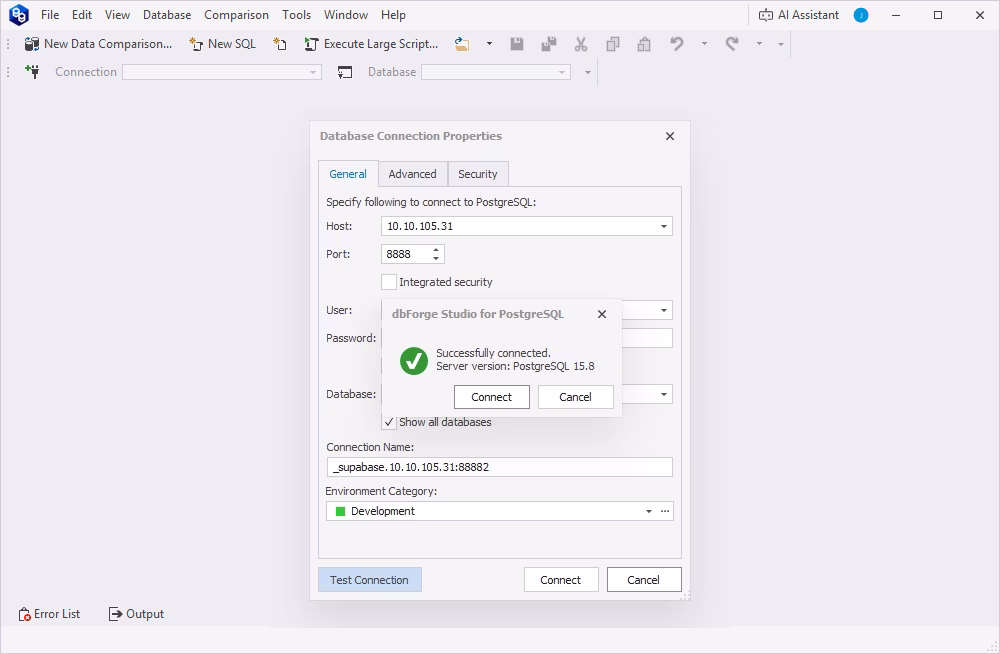Switch to the Security tab
Viewport: 1000px width, 654px height.
coord(478,174)
